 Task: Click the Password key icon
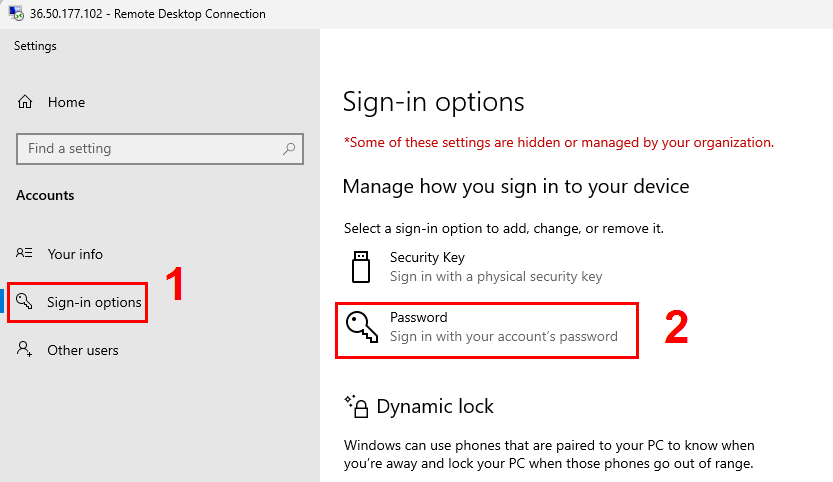(362, 327)
